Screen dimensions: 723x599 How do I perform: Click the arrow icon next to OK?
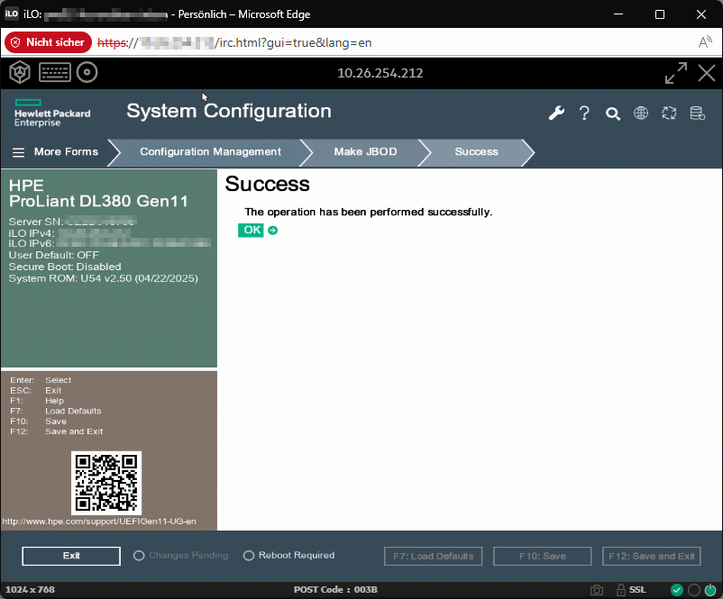click(x=273, y=230)
